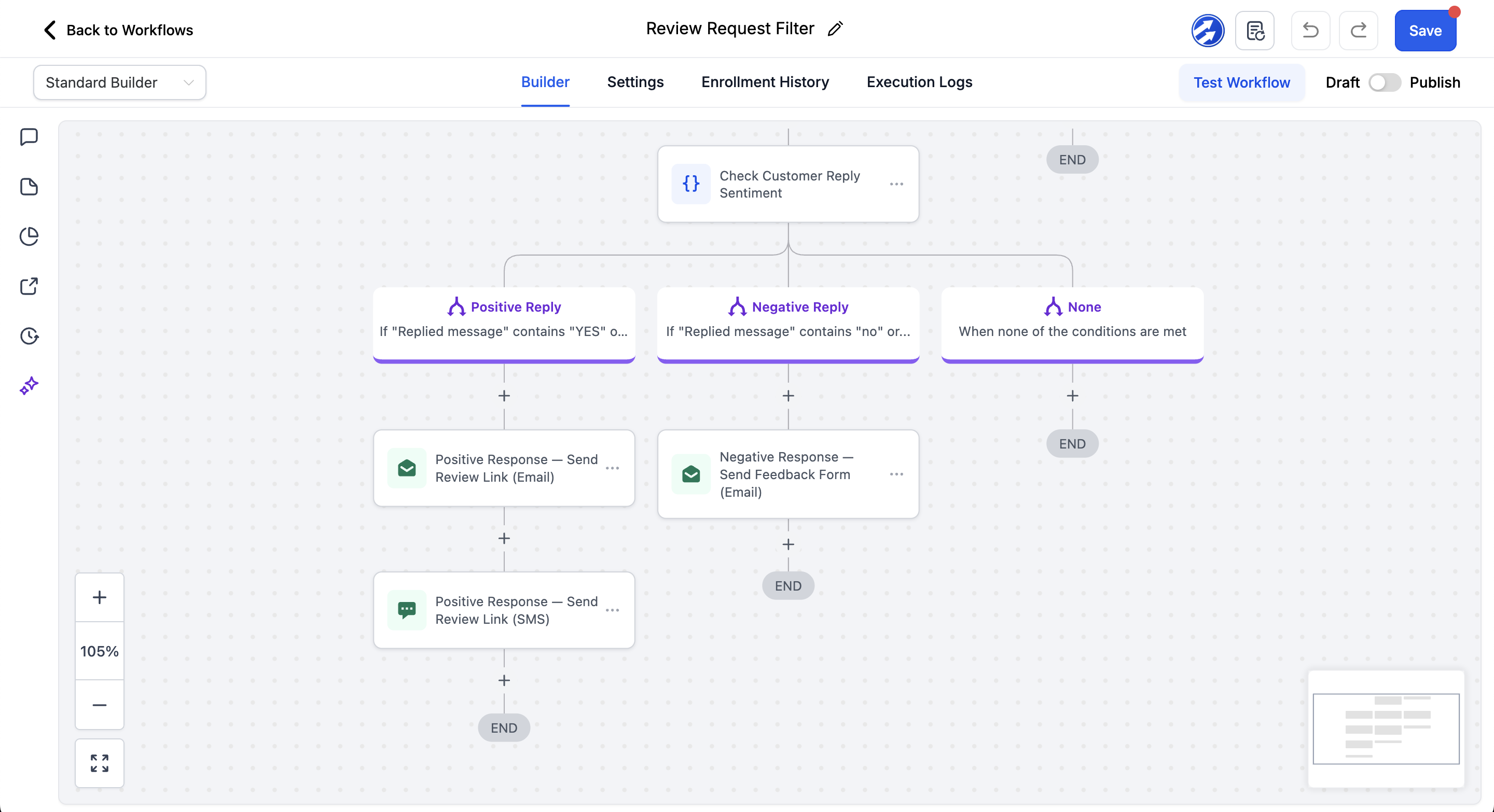Click the redo arrow icon

(x=1358, y=30)
